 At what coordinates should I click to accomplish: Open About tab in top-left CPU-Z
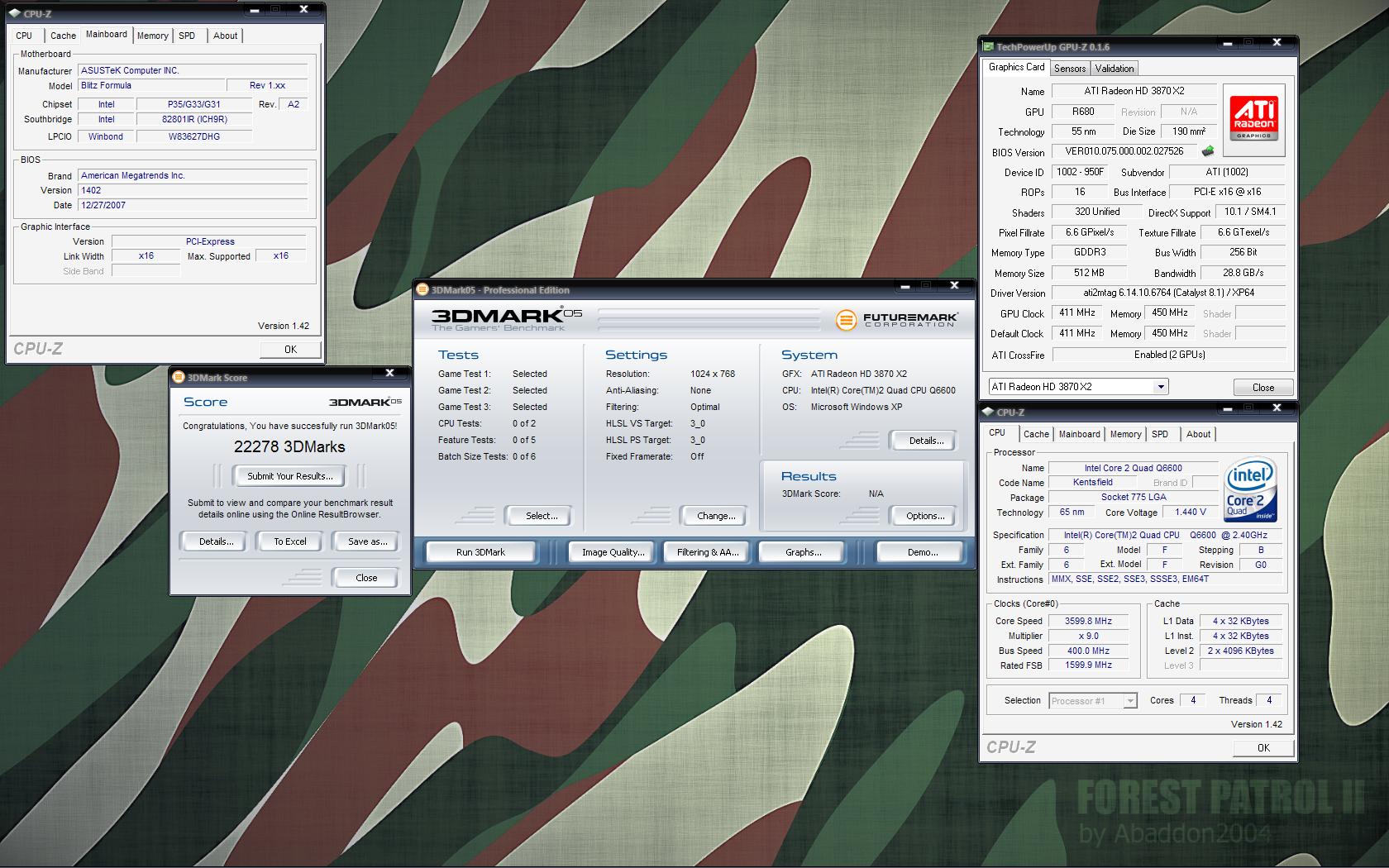tap(225, 36)
